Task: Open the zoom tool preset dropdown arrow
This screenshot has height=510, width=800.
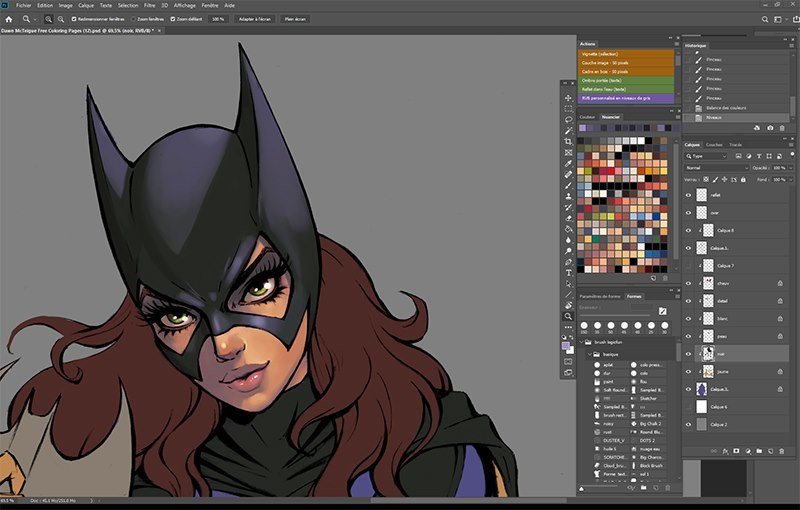Action: pyautogui.click(x=35, y=19)
